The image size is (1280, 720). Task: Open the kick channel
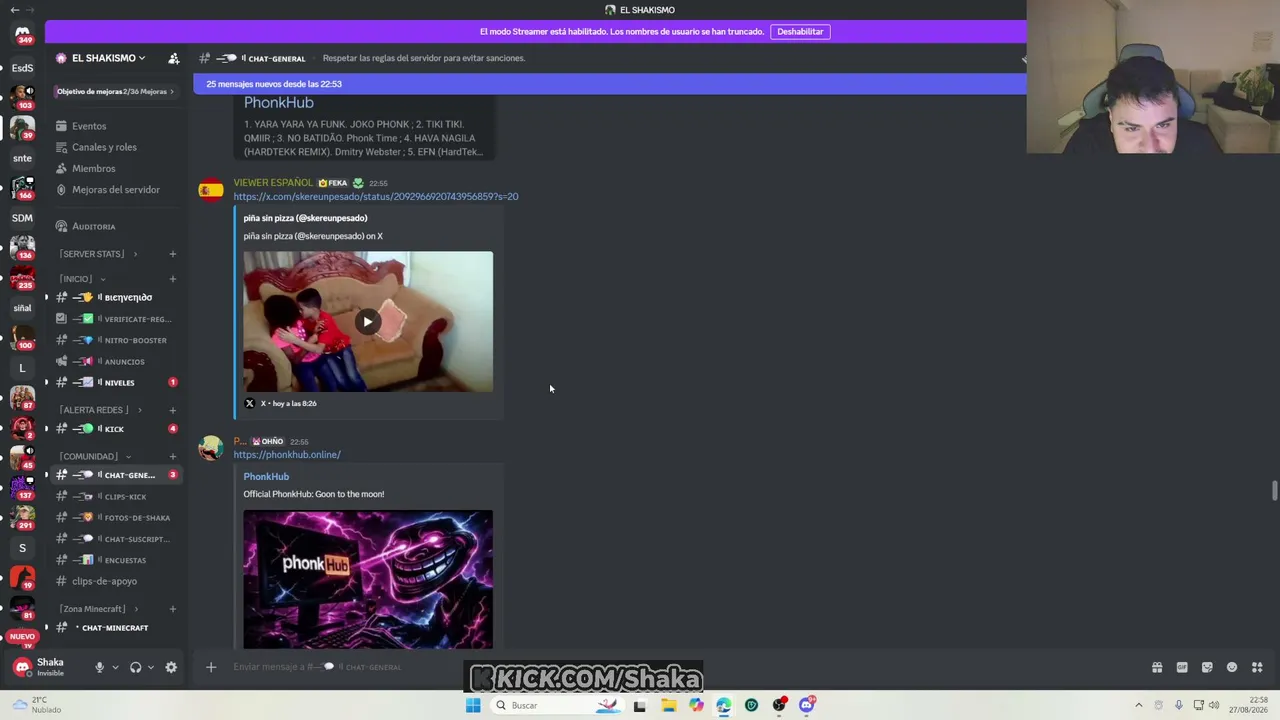click(x=117, y=429)
